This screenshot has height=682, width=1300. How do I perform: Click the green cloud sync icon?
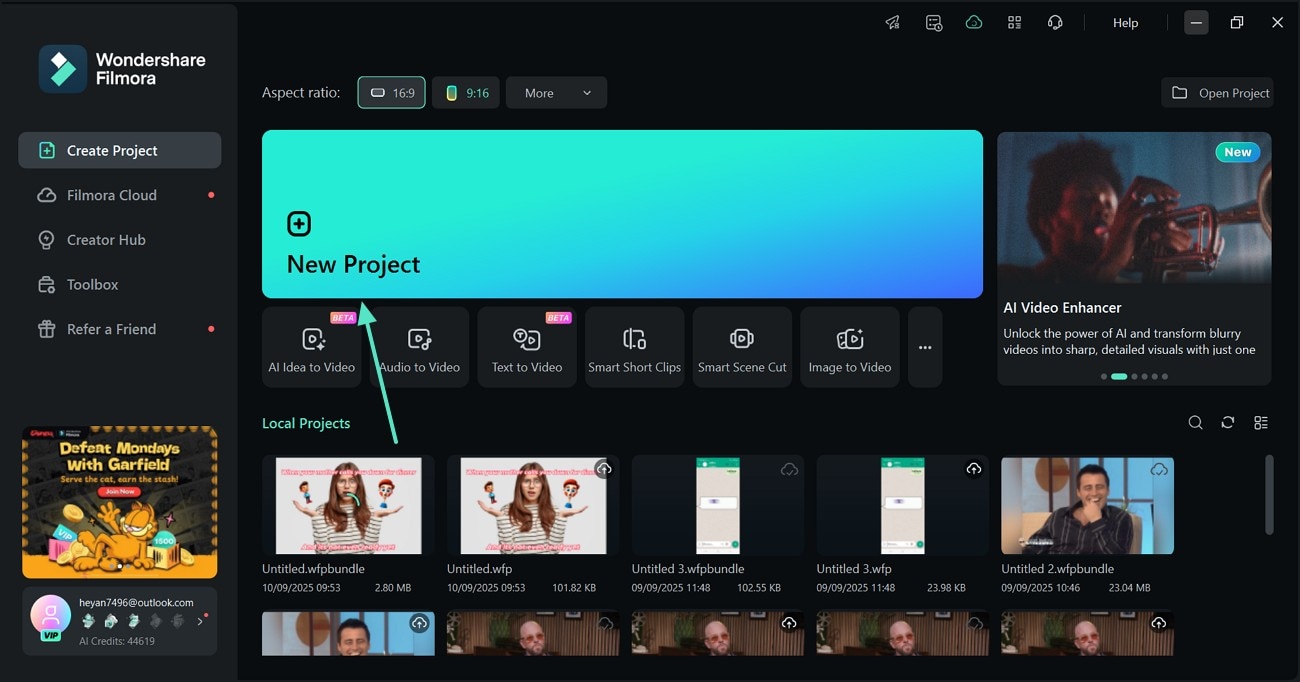pos(974,22)
